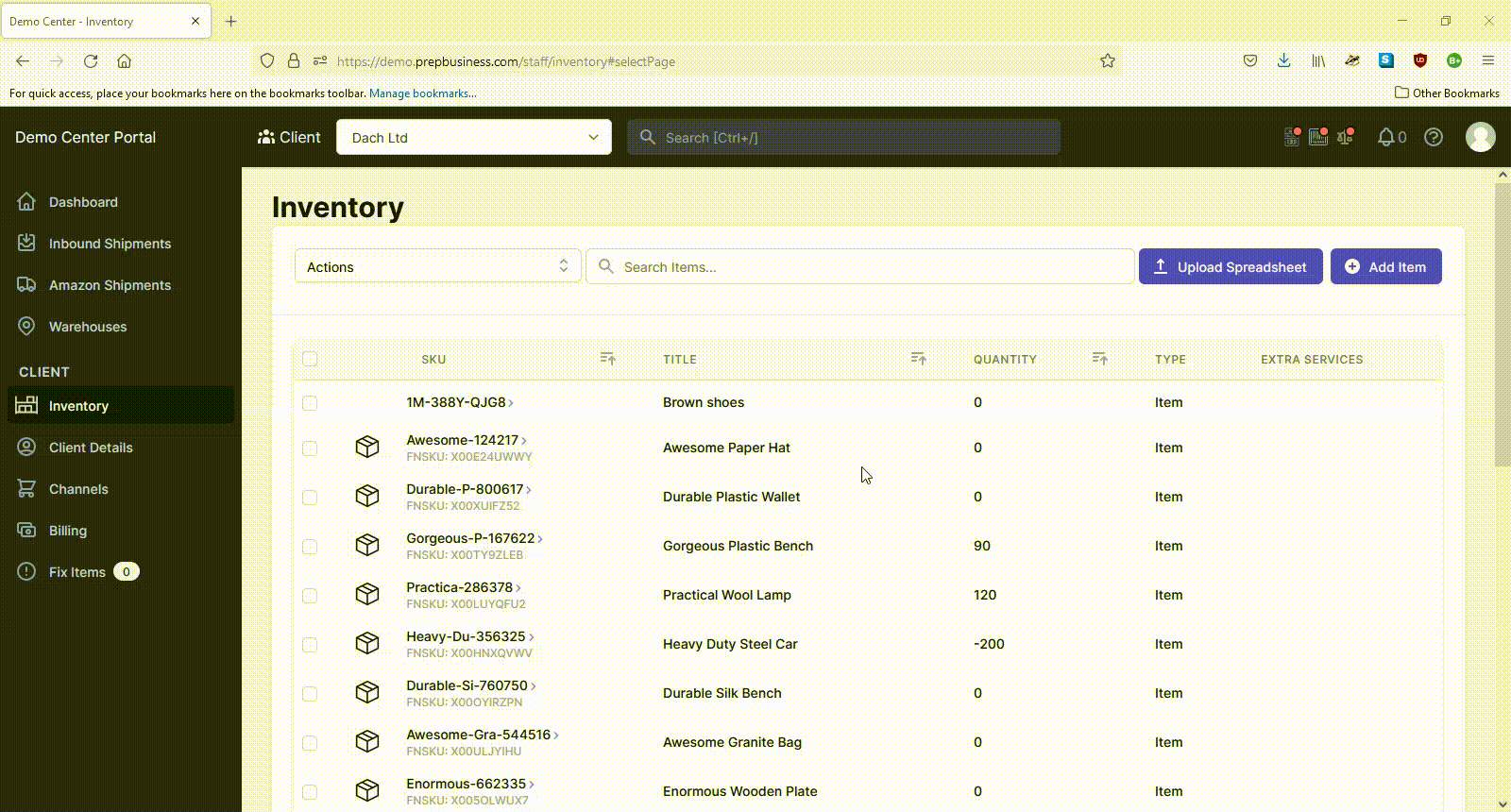Check the box for Brown shoes row
This screenshot has width=1511, height=812.
(x=310, y=403)
